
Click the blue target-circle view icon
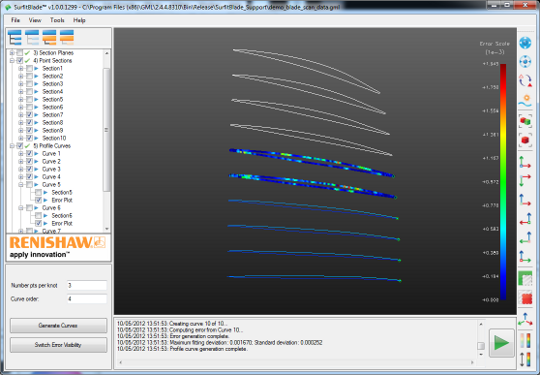point(525,62)
